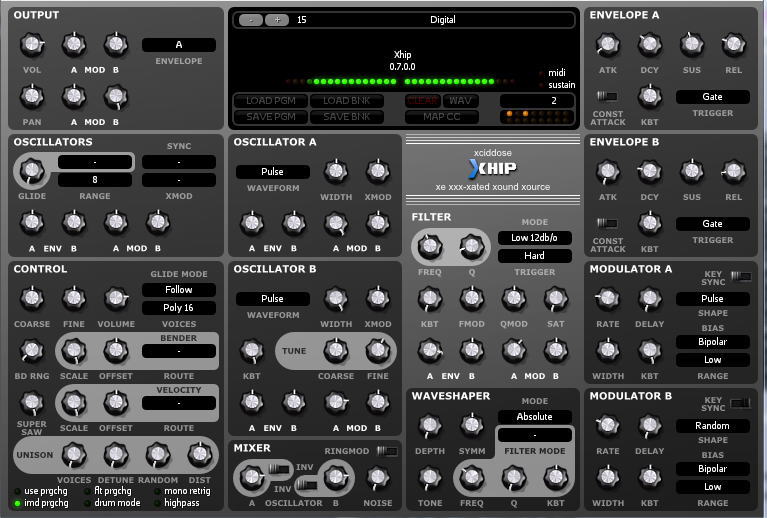Click the Filter FMOD knob
Screen dimensions: 767x518
(x=472, y=298)
